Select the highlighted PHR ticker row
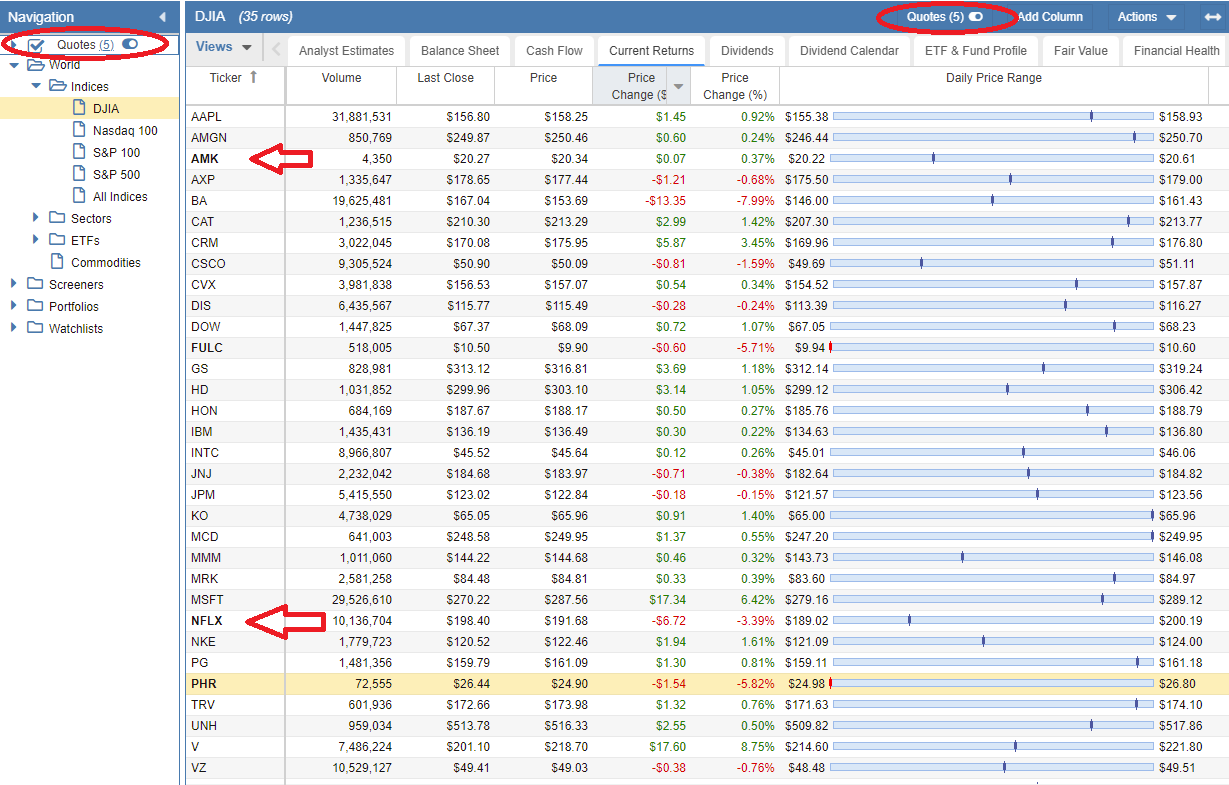1229x785 pixels. pyautogui.click(x=707, y=684)
